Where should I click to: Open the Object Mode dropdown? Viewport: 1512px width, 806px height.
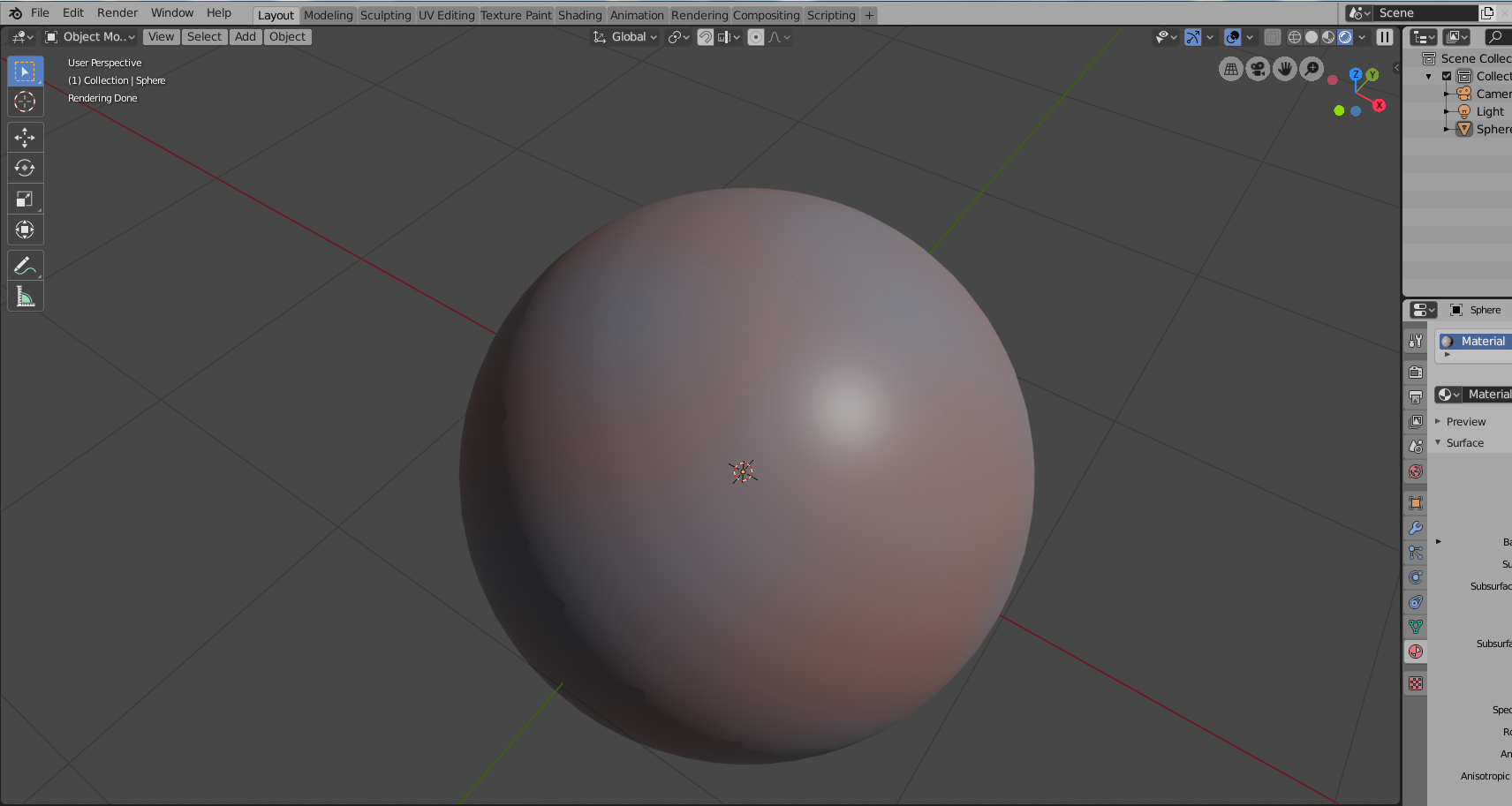pyautogui.click(x=90, y=37)
